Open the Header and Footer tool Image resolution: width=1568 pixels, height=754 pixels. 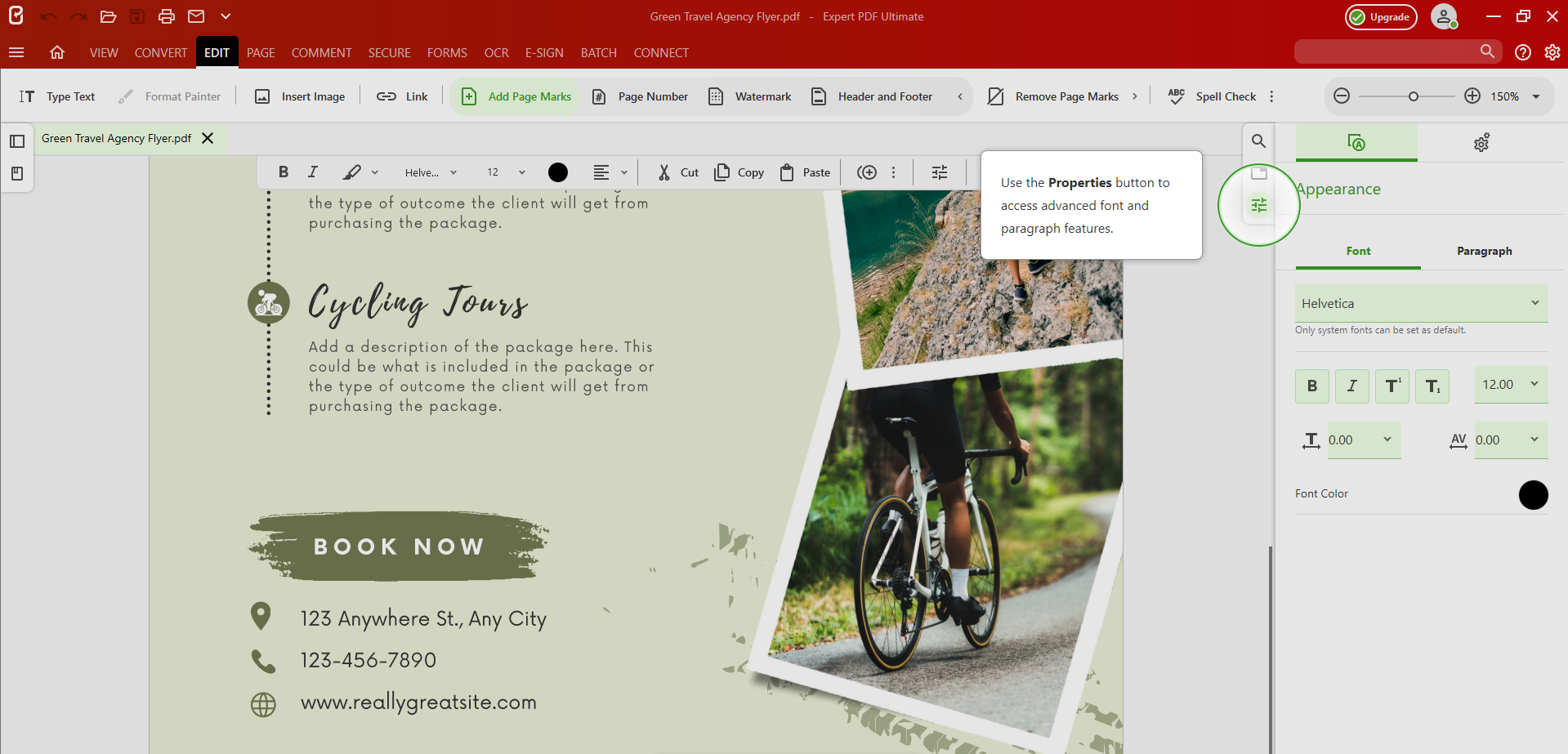(871, 96)
